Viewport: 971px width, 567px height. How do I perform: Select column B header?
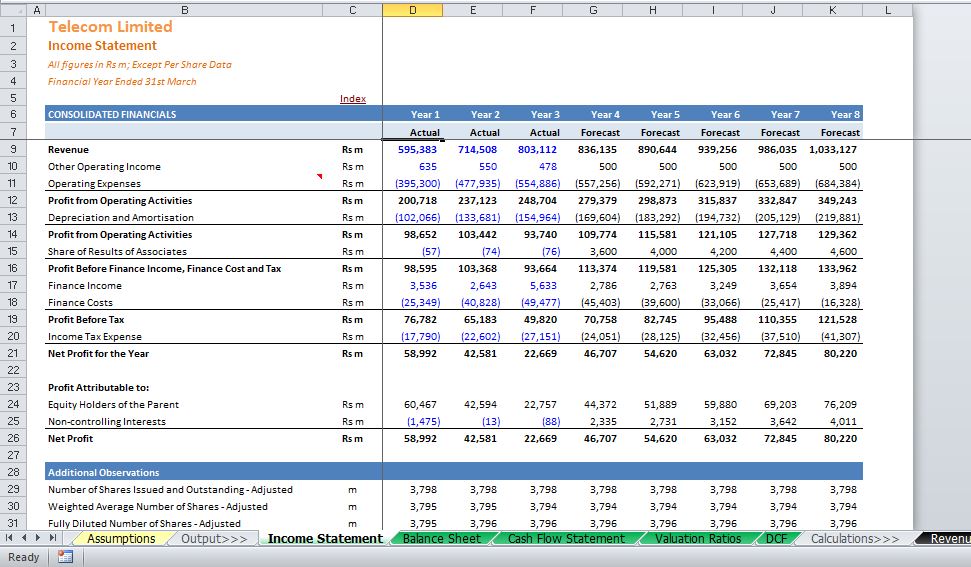point(185,10)
